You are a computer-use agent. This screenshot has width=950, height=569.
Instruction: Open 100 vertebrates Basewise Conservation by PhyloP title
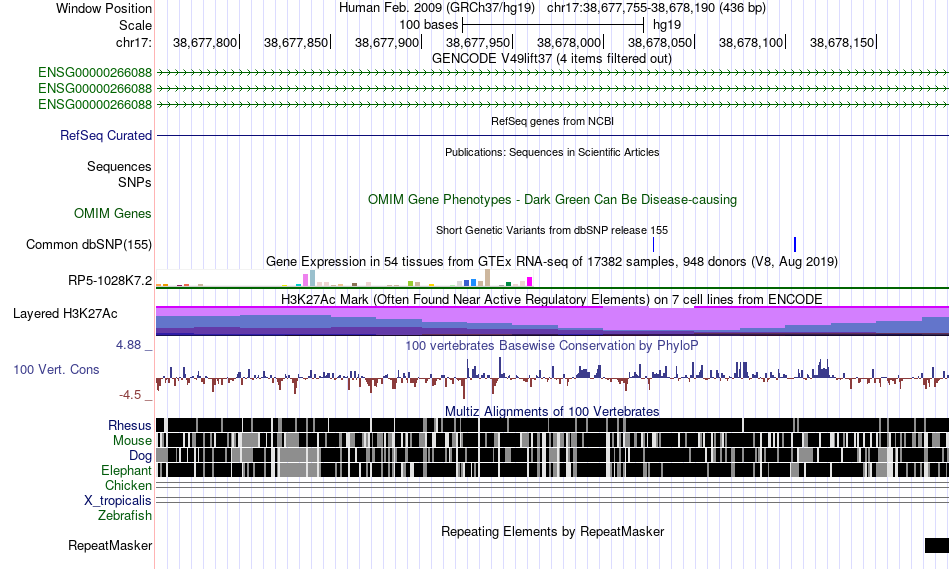552,345
